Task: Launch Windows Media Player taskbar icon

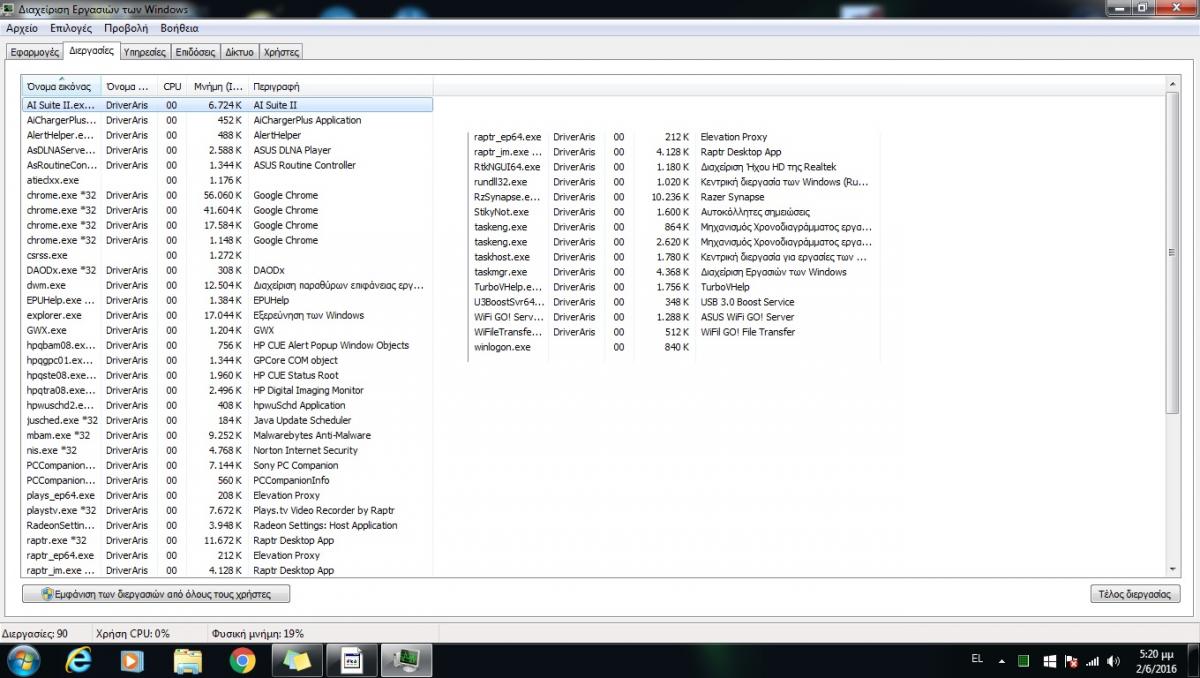Action: (x=132, y=660)
